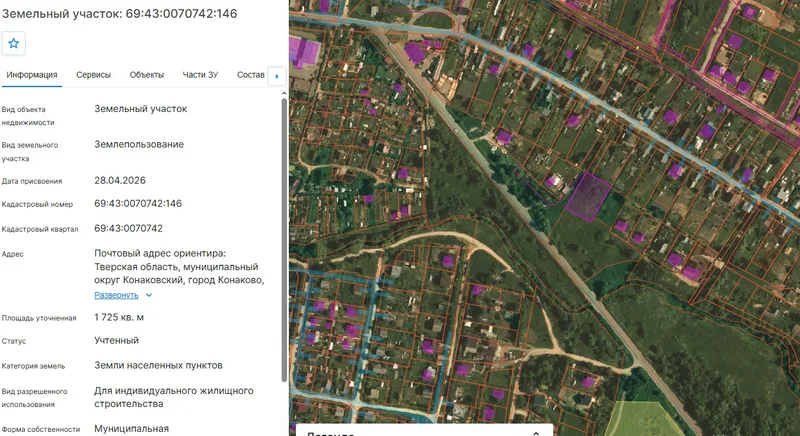The image size is (800, 436).
Task: Click the info panel vertical scrollbar
Action: pos(284,240)
